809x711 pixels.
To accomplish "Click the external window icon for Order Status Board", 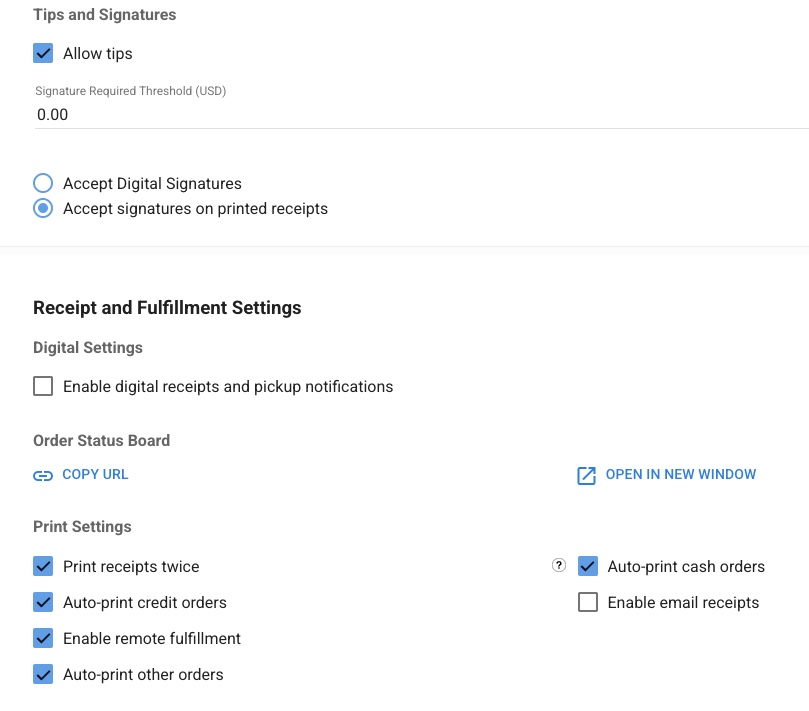I will coord(586,475).
